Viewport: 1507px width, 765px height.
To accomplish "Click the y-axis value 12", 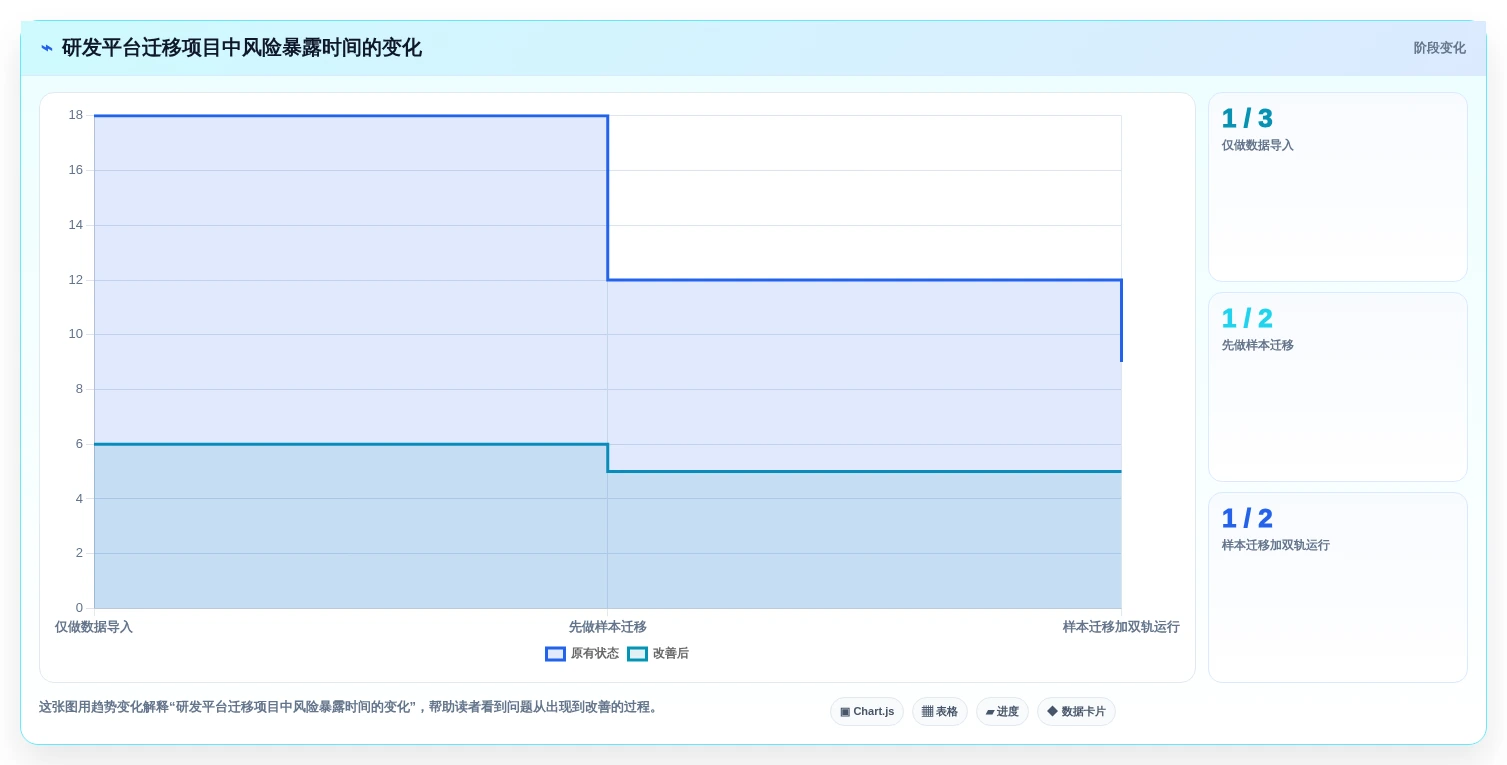I will point(76,279).
